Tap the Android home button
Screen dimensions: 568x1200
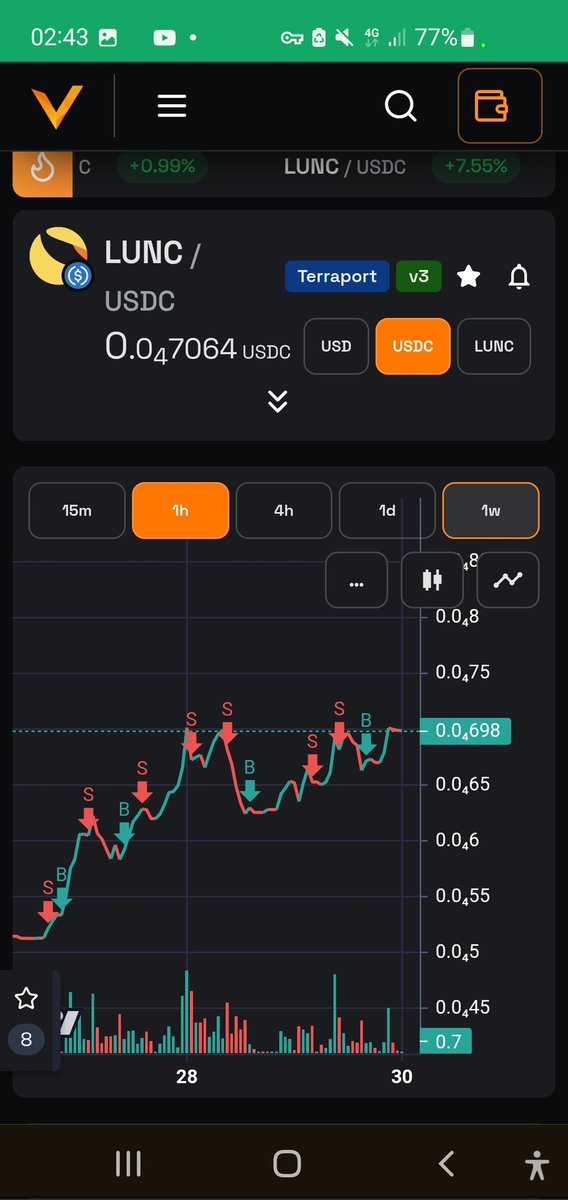(287, 1163)
